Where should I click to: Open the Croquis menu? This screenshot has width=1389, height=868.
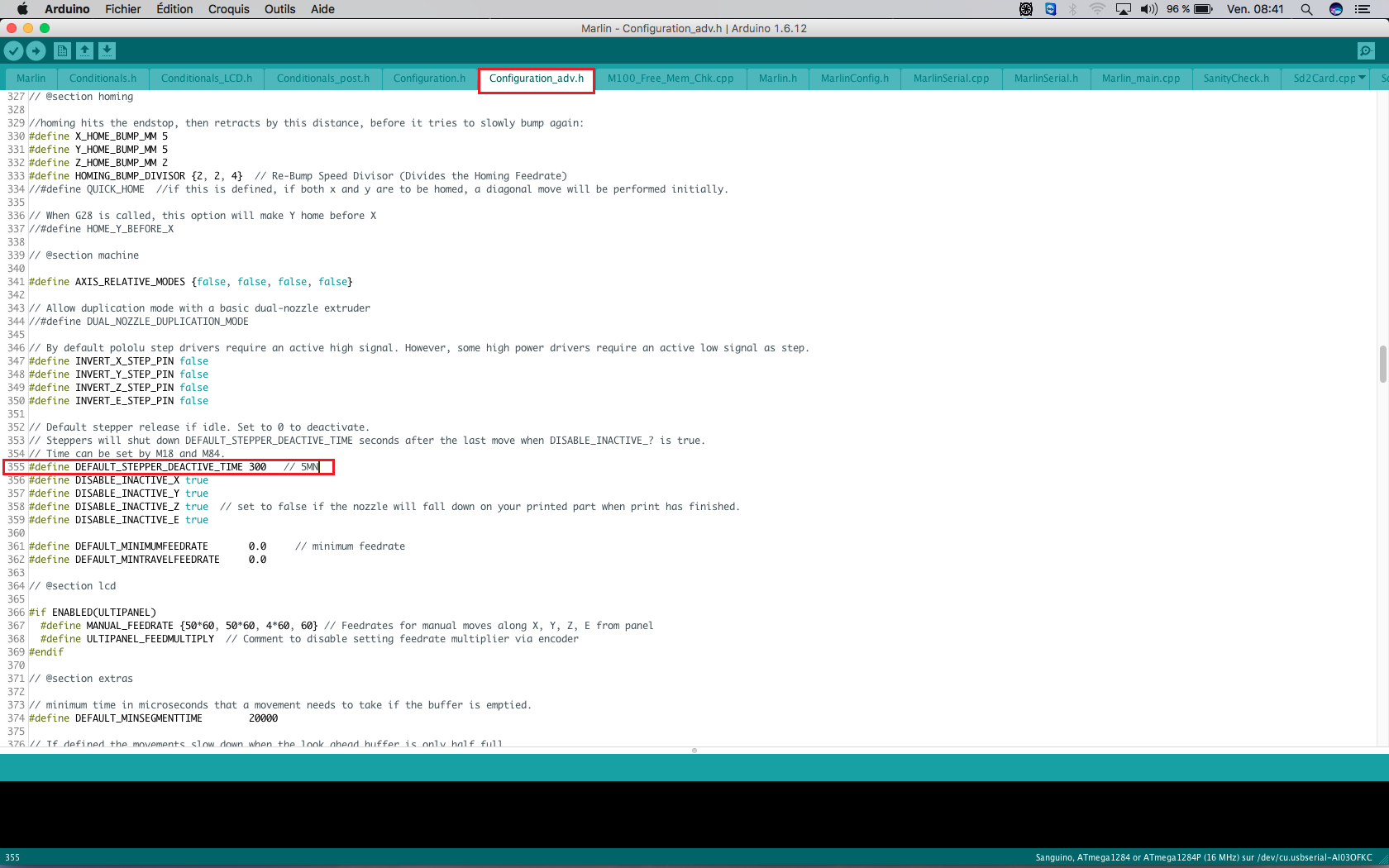tap(229, 9)
